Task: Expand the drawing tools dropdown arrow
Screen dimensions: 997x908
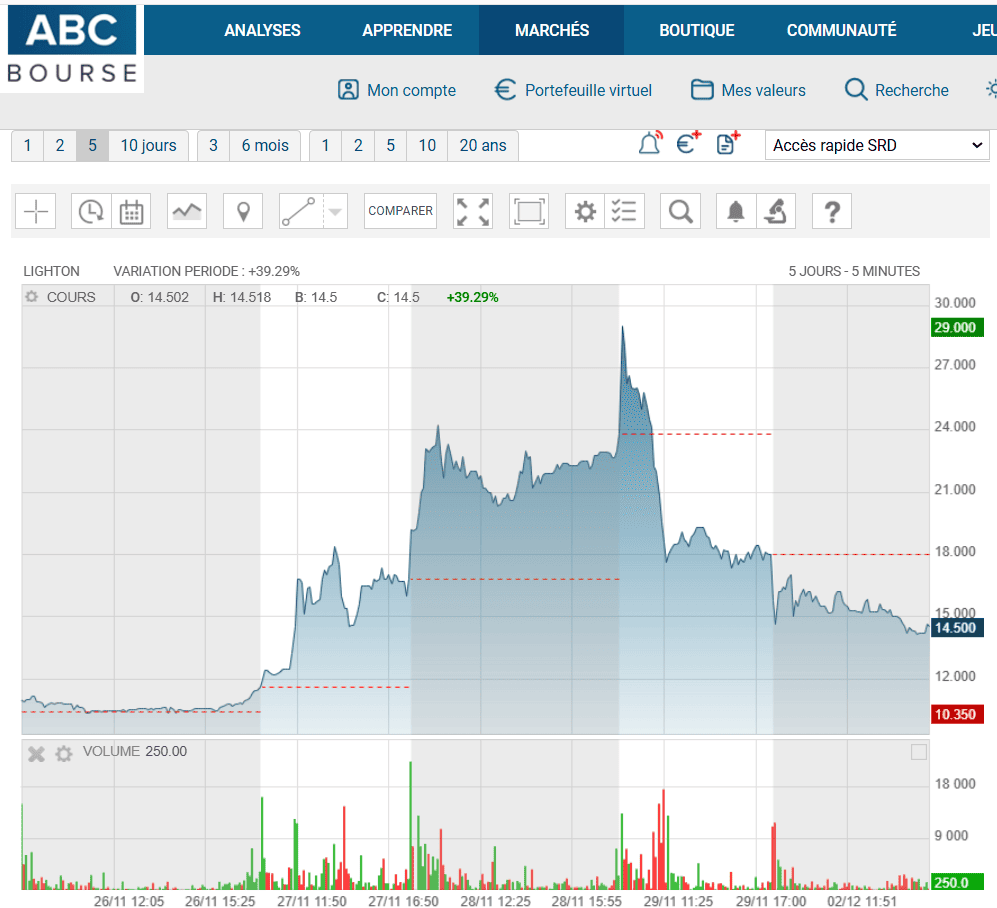Action: pos(336,211)
